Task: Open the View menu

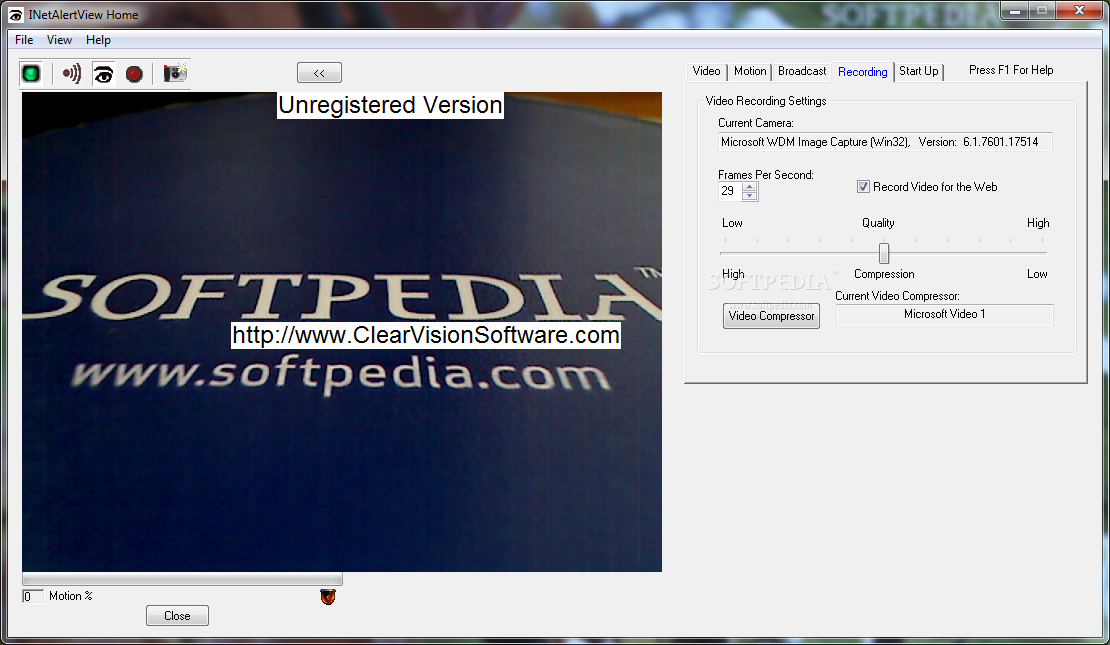Action: coord(59,40)
